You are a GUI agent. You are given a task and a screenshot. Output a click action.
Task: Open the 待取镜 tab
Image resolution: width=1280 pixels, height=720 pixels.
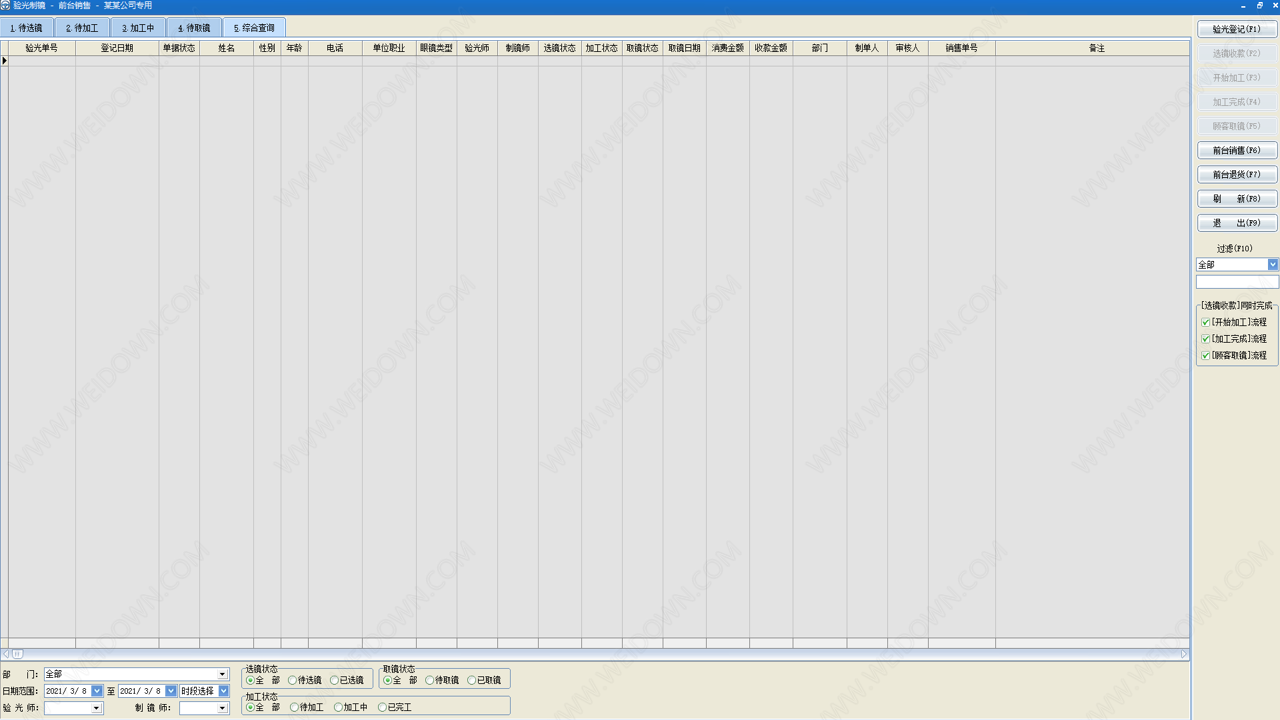point(194,28)
